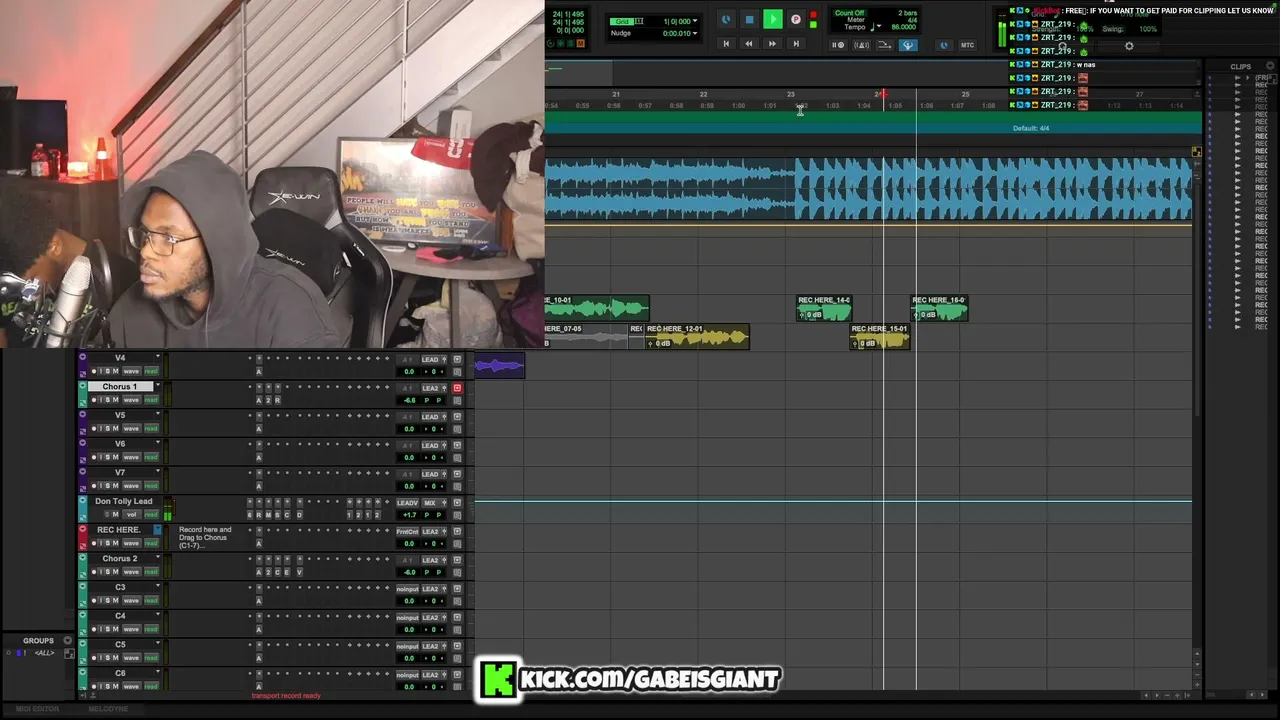Open the V4 output window icon

pyautogui.click(x=457, y=360)
